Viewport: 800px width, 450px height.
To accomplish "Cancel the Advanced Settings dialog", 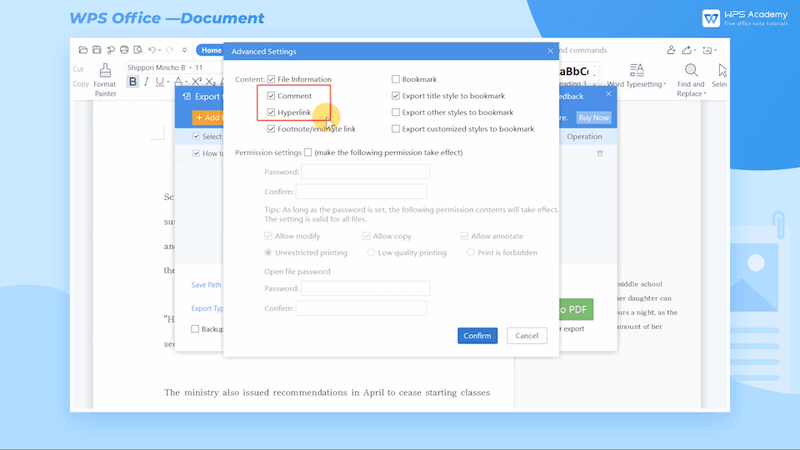I will point(526,336).
